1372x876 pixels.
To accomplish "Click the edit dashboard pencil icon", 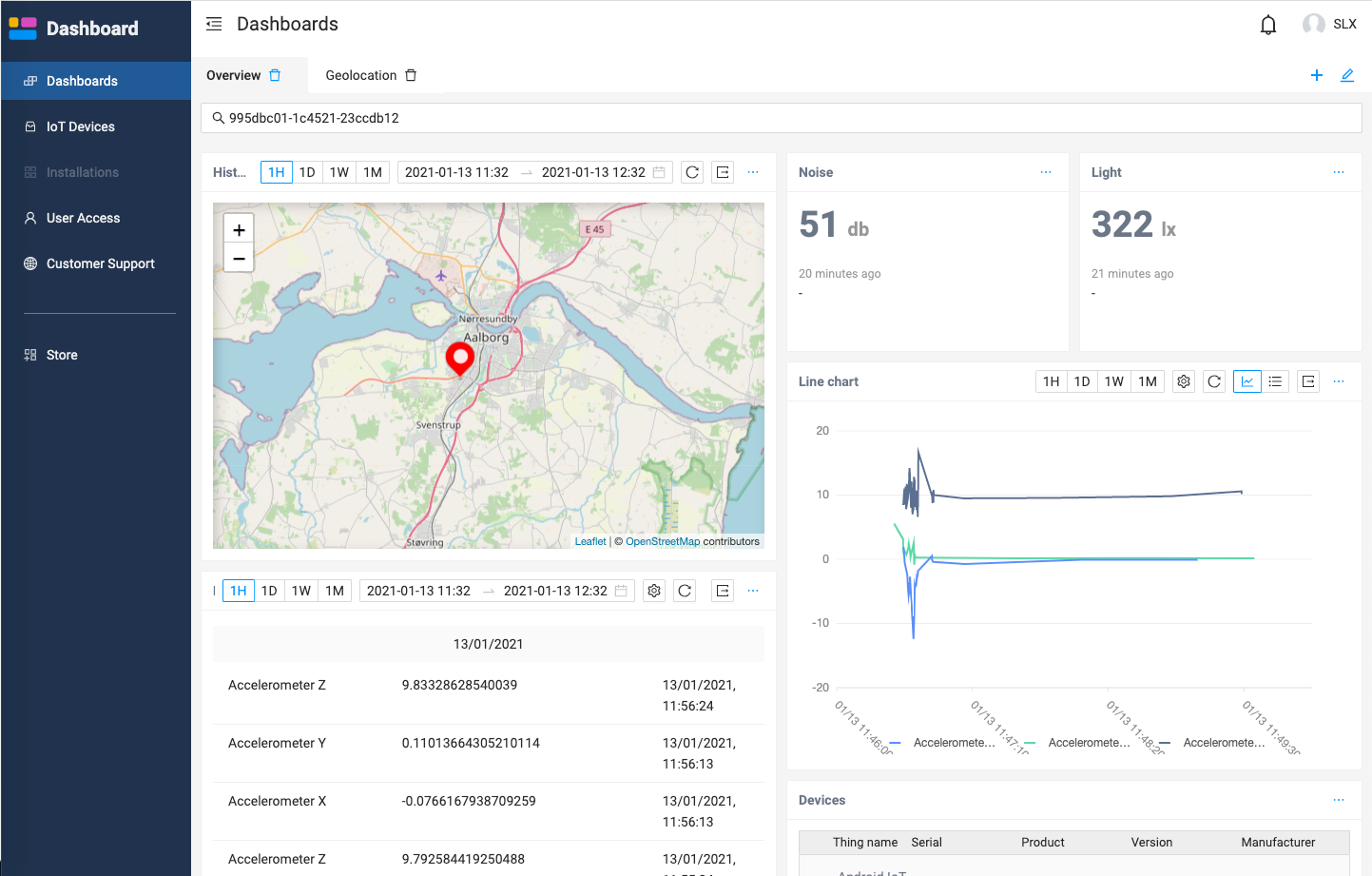I will (1346, 75).
